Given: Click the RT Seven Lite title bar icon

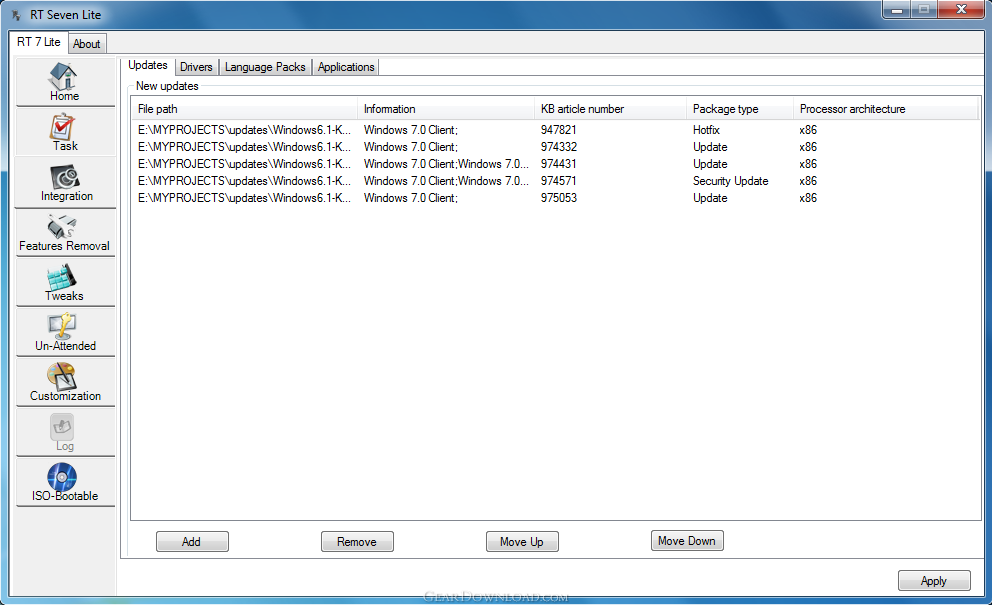Looking at the screenshot, I should 16,15.
